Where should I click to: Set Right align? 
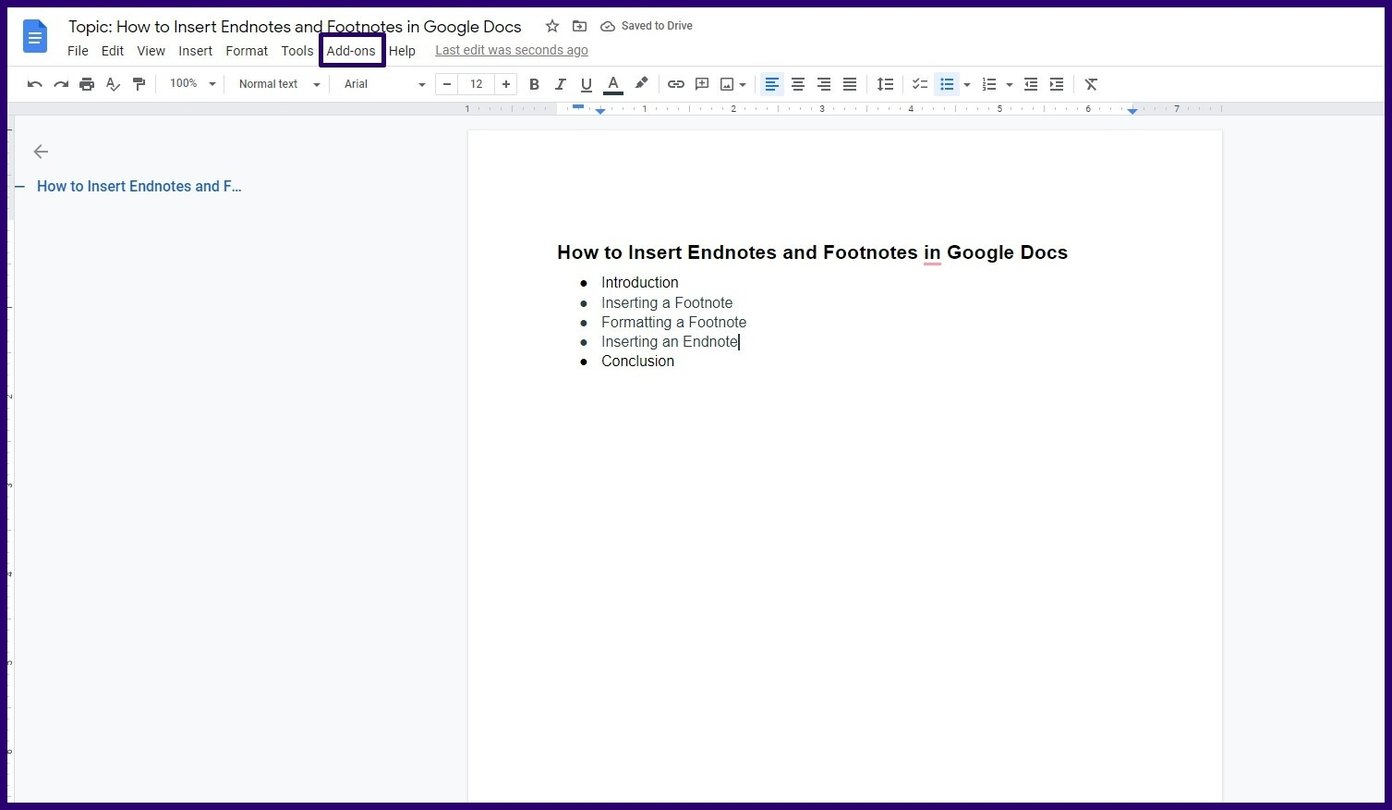click(x=824, y=84)
